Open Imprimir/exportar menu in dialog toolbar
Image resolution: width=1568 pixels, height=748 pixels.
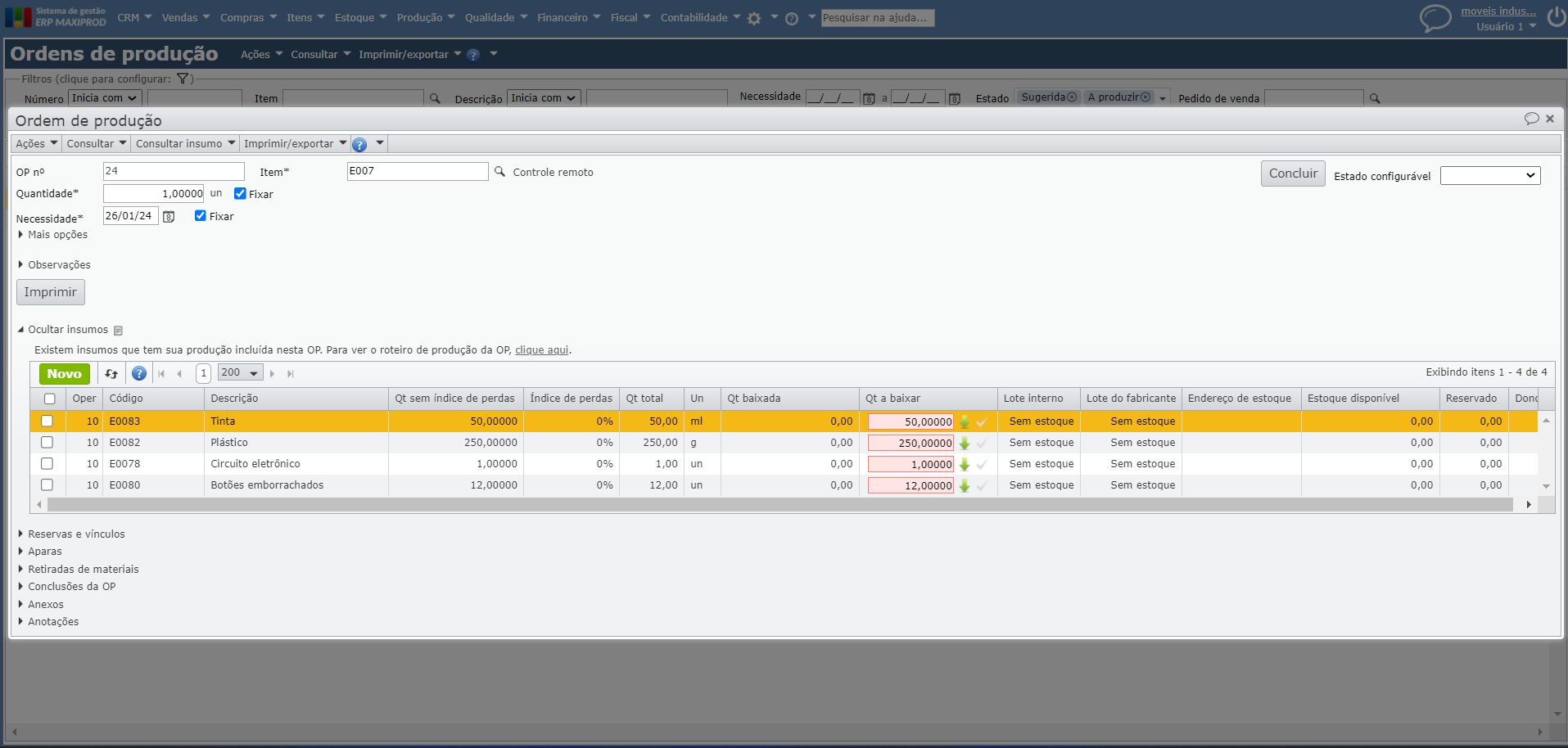[x=295, y=143]
